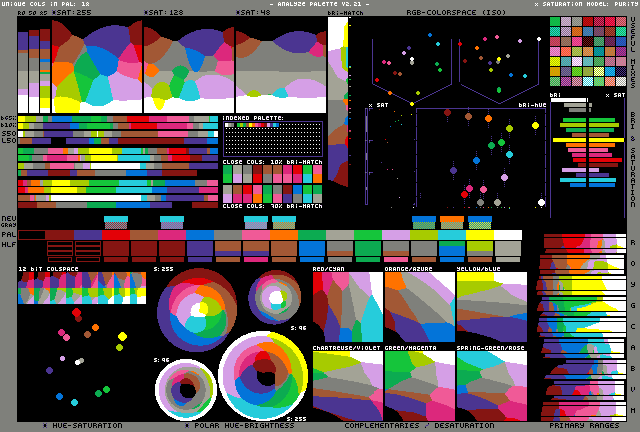640x432 pixels.
Task: Click the vertical Useful Mixes label
Action: pyautogui.click(x=632, y=52)
